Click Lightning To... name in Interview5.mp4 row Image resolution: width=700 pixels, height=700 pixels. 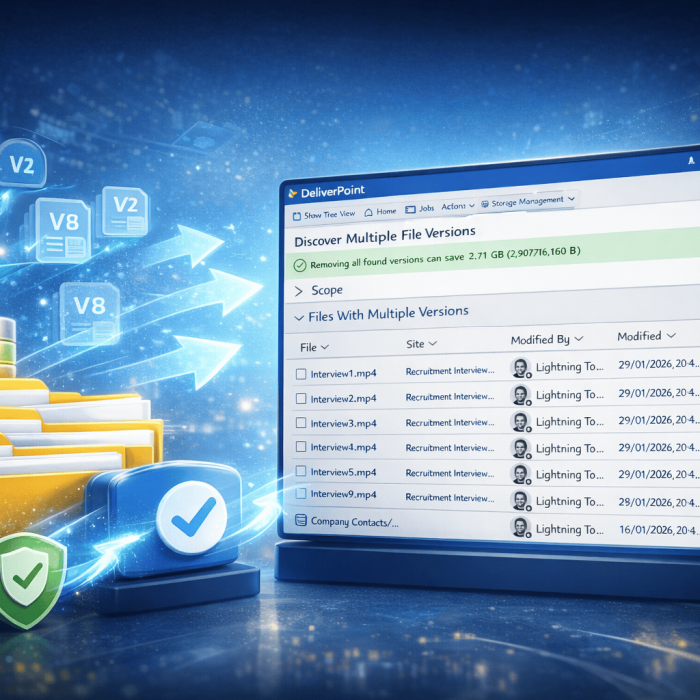pyautogui.click(x=570, y=475)
